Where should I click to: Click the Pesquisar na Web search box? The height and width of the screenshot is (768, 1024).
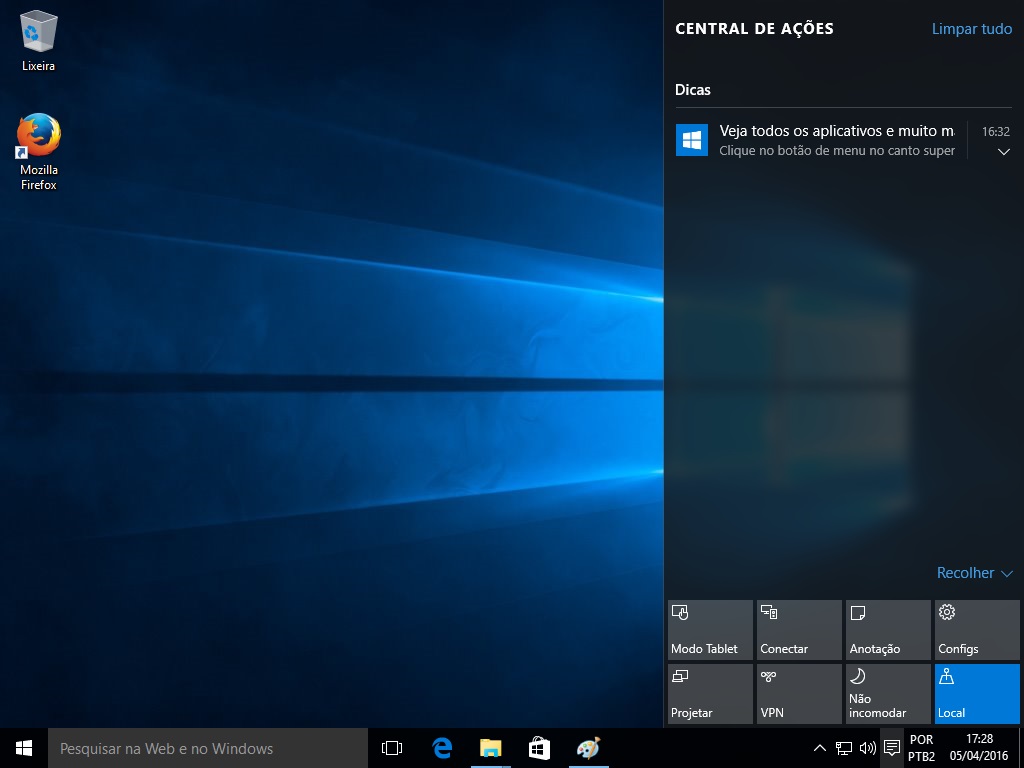(x=208, y=748)
